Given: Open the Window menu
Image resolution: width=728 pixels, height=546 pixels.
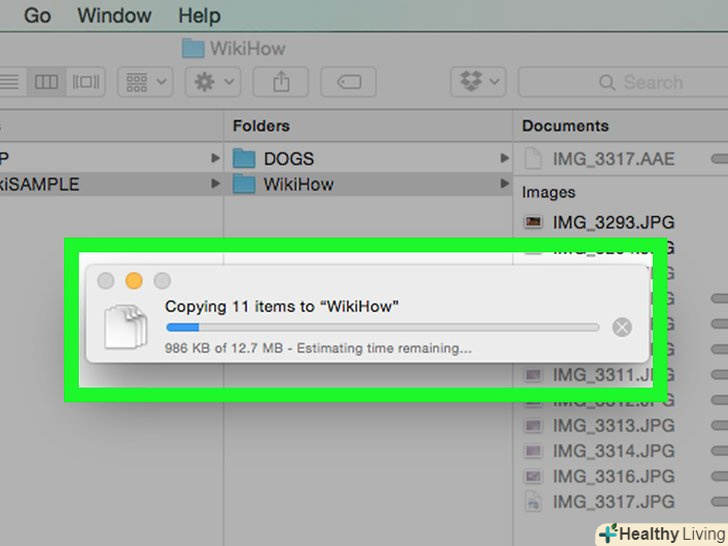Looking at the screenshot, I should click(x=114, y=16).
